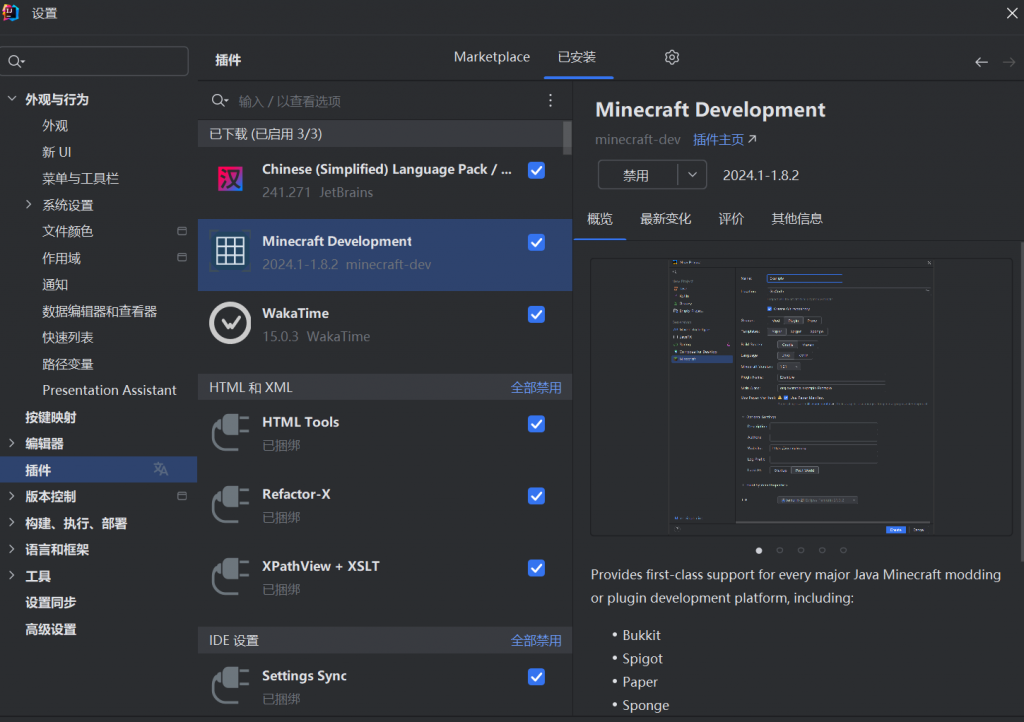Focus the settings search field
Screen dimensions: 1024x722
(x=95, y=61)
